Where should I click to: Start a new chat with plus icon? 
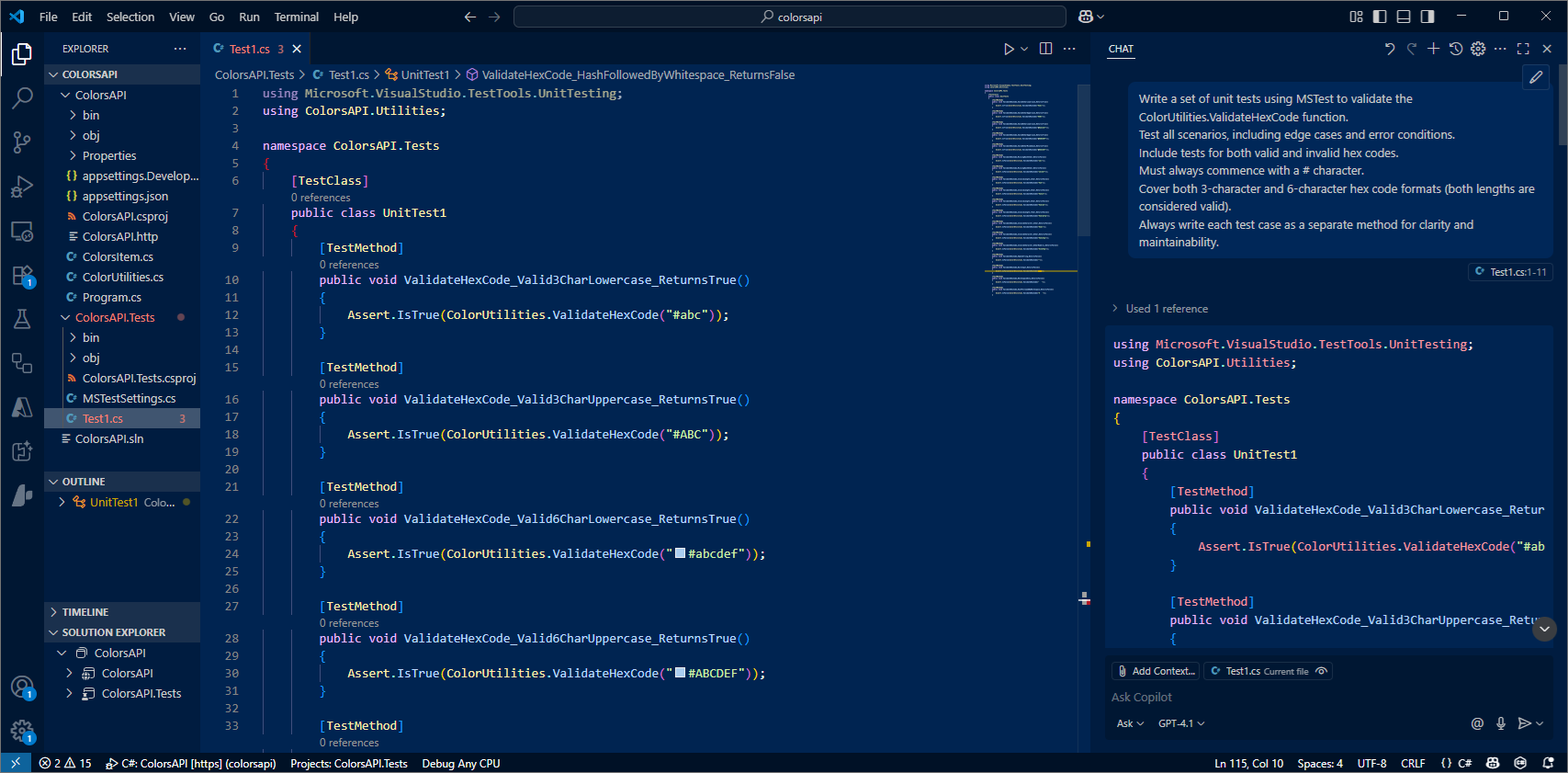click(x=1433, y=49)
